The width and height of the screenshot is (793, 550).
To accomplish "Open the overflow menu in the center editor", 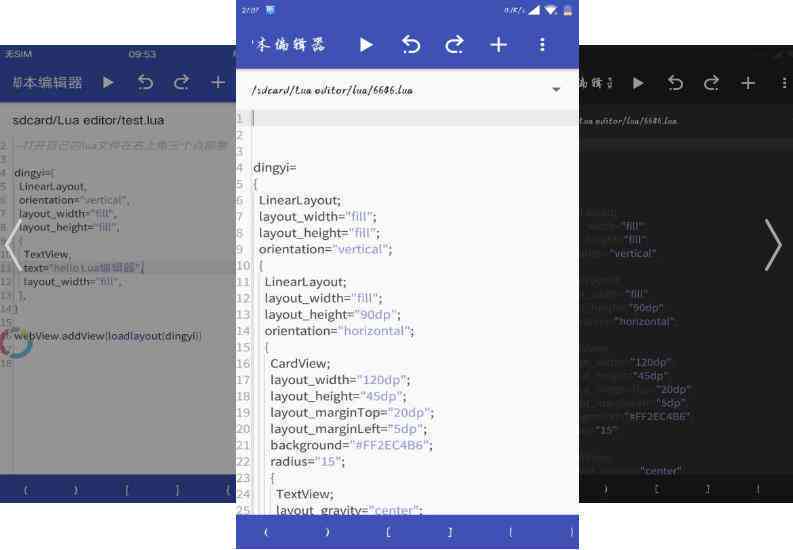I will click(x=542, y=45).
